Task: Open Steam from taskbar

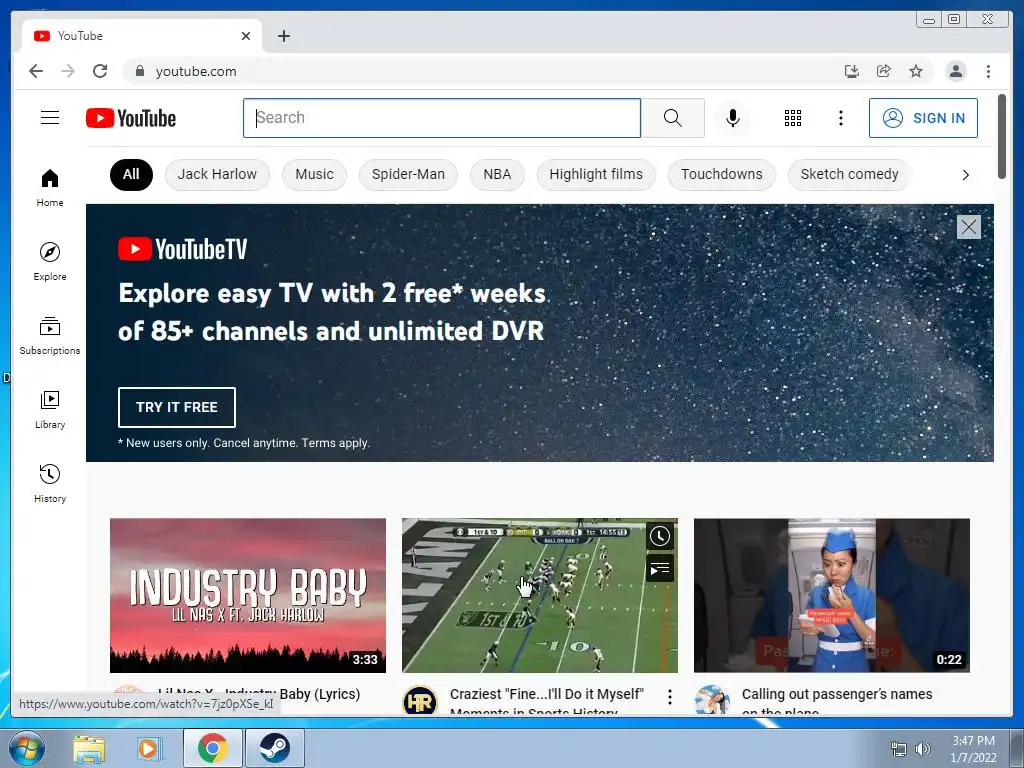Action: [274, 748]
